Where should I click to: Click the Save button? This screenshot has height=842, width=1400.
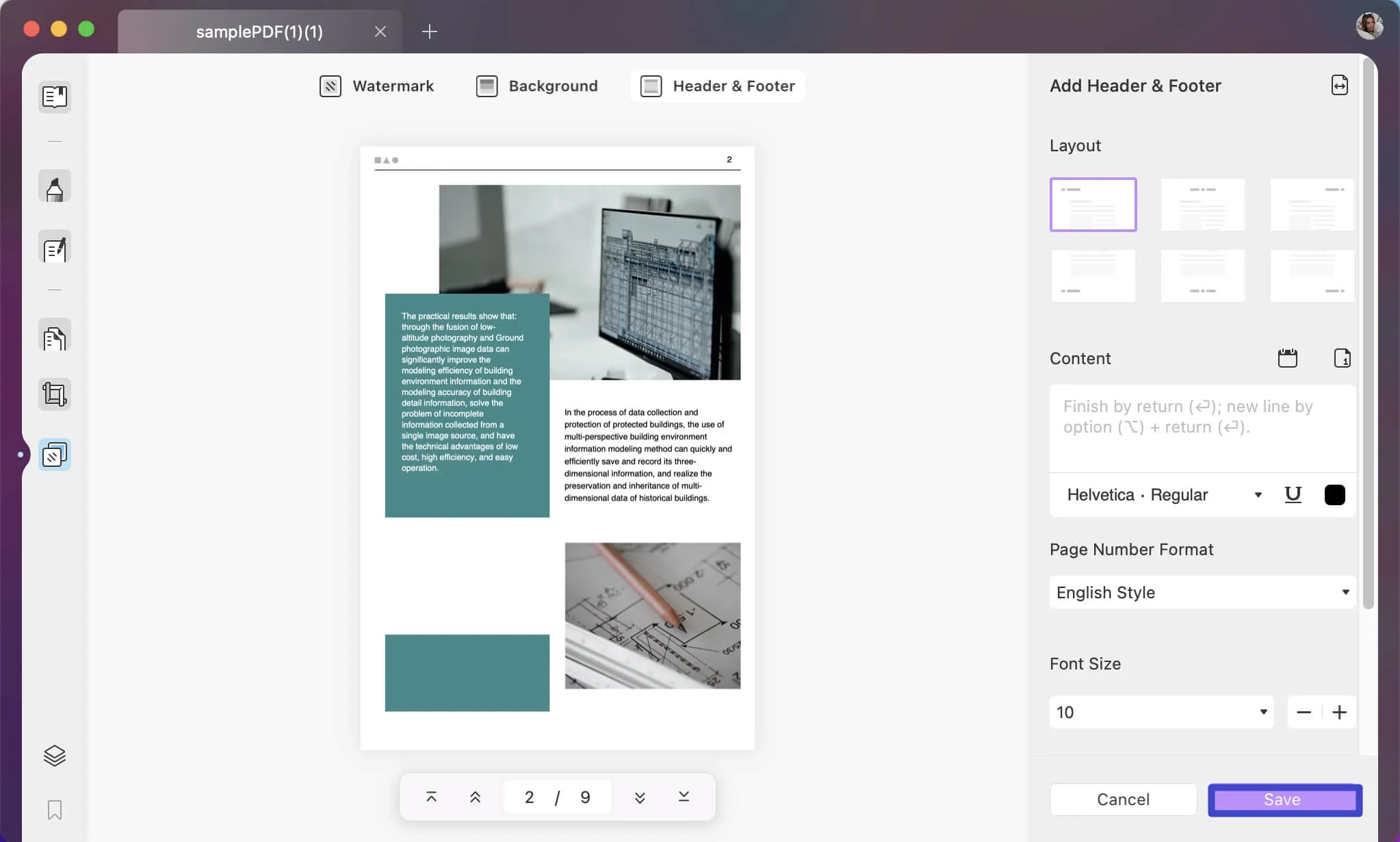[x=1284, y=800]
